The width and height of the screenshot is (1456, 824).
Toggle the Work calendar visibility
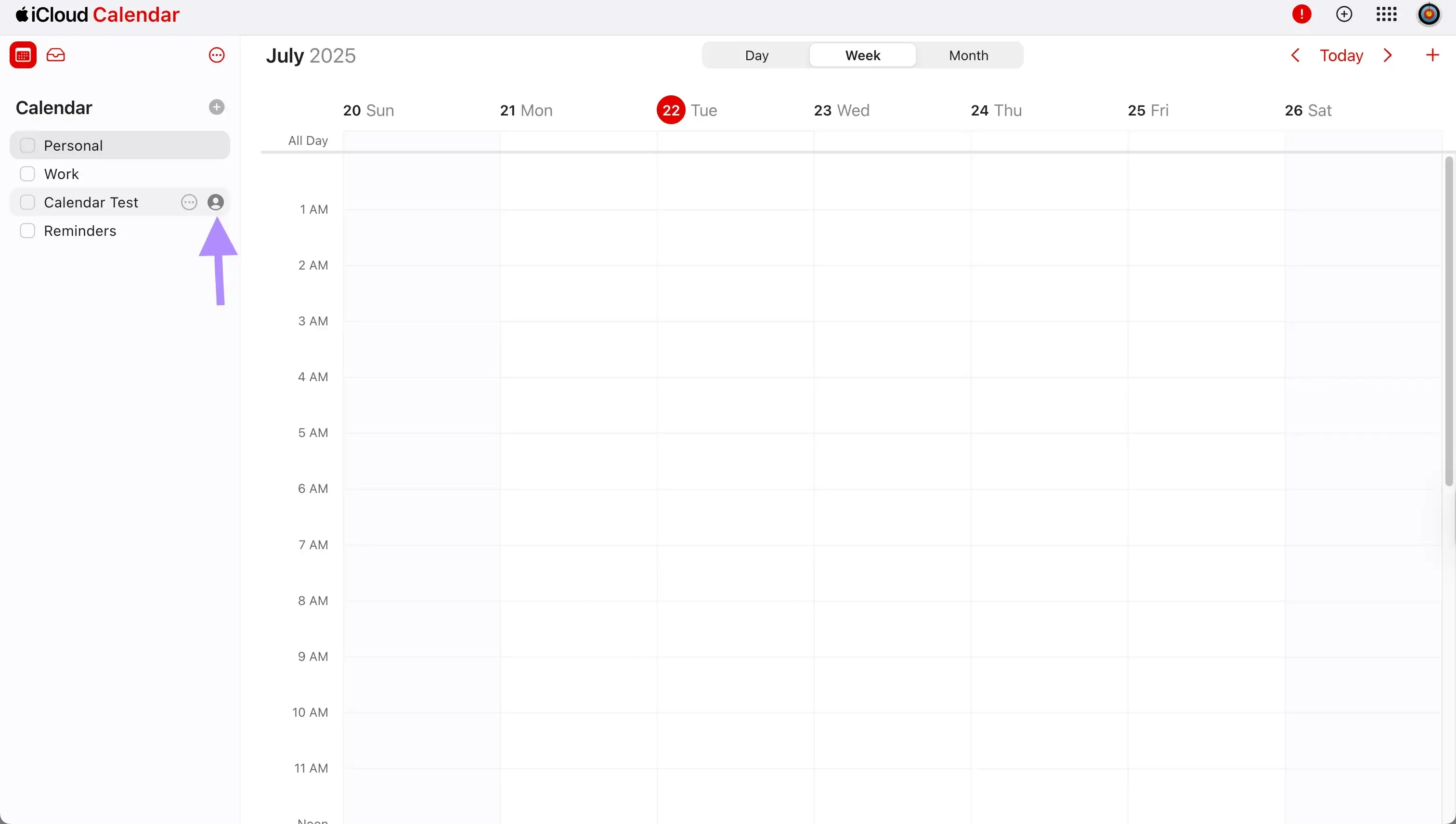tap(28, 173)
